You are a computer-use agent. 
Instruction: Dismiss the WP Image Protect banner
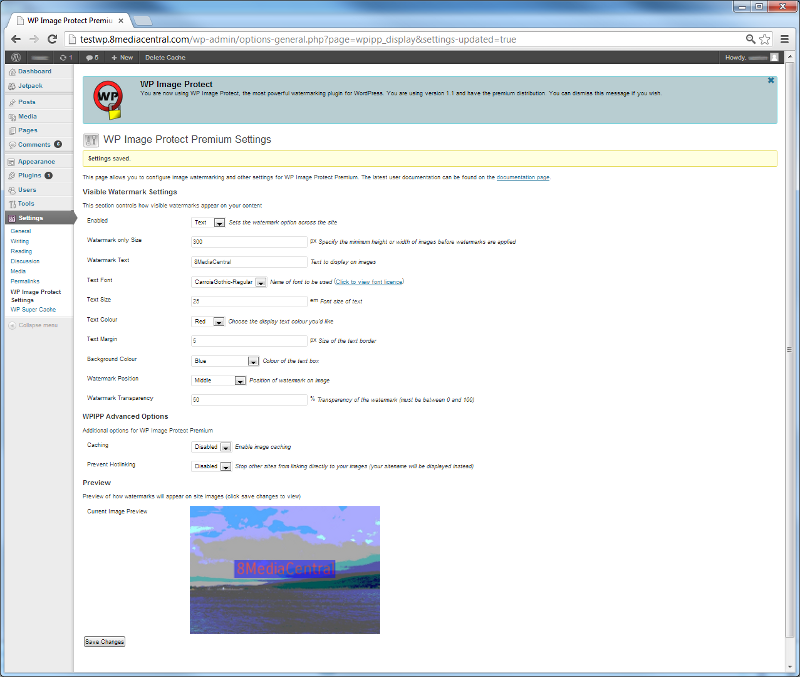point(771,80)
